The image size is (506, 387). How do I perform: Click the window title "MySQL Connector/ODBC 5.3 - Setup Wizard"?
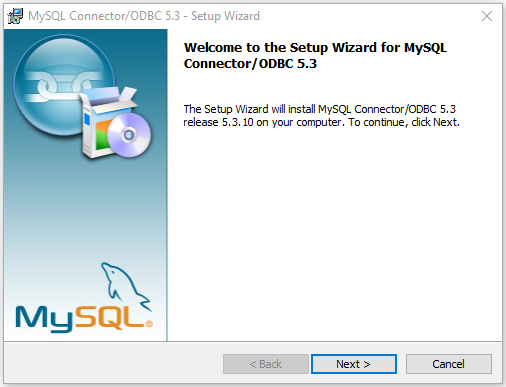click(x=144, y=16)
